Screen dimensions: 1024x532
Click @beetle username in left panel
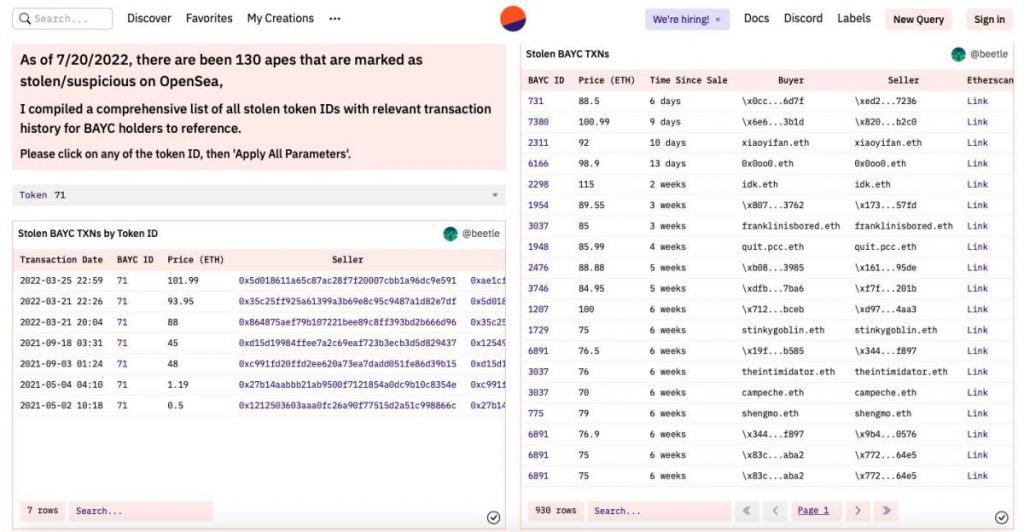click(x=481, y=234)
